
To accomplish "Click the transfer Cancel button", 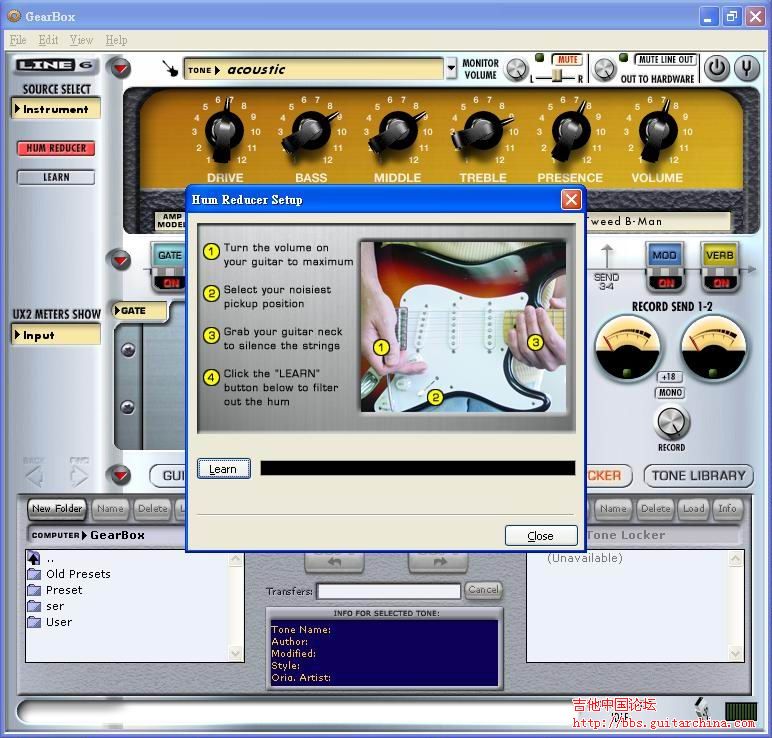I will pos(483,590).
